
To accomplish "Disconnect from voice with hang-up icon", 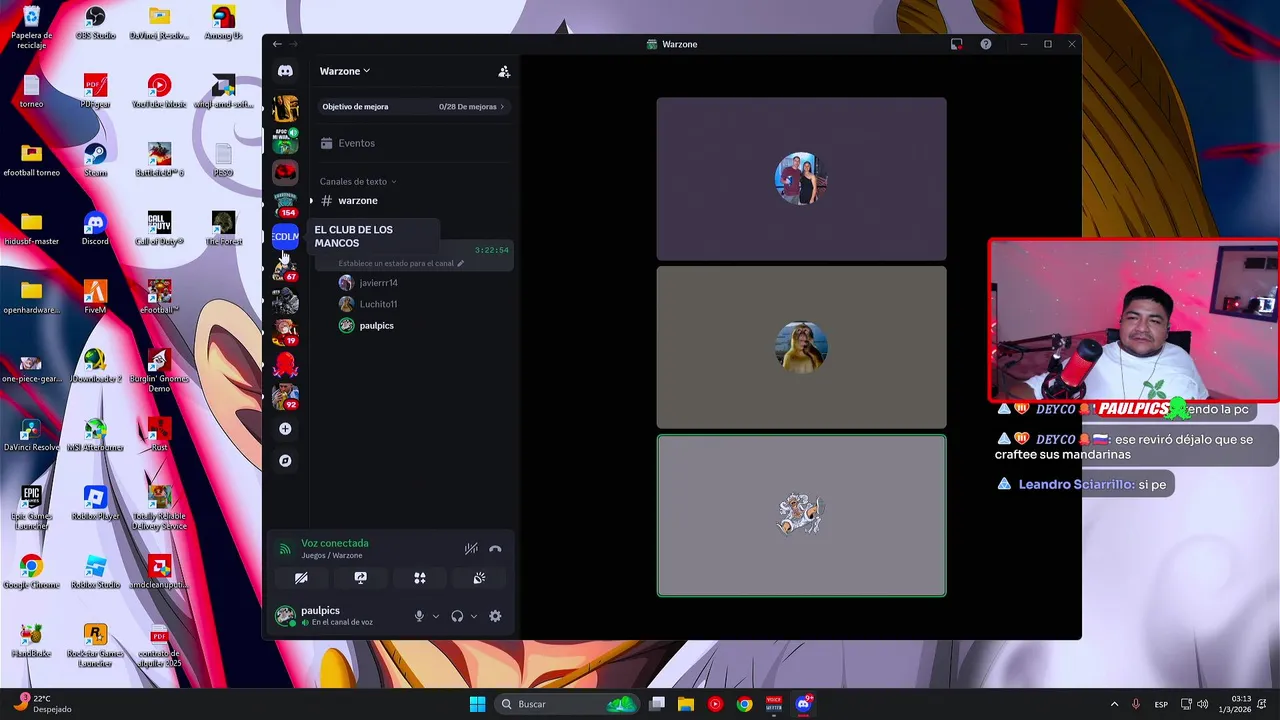I will [x=495, y=548].
